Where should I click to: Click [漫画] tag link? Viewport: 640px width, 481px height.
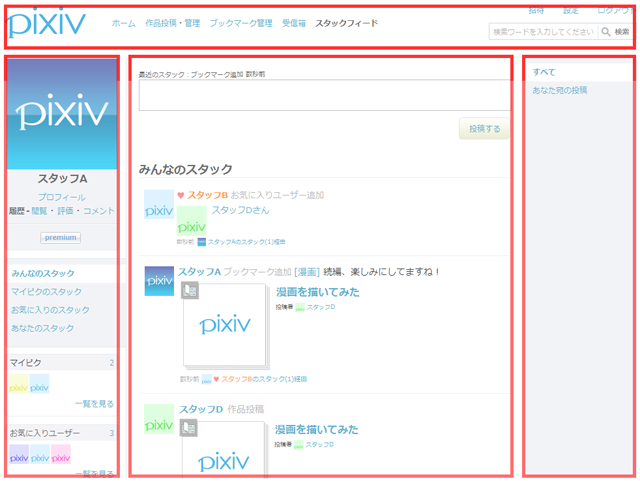307,272
